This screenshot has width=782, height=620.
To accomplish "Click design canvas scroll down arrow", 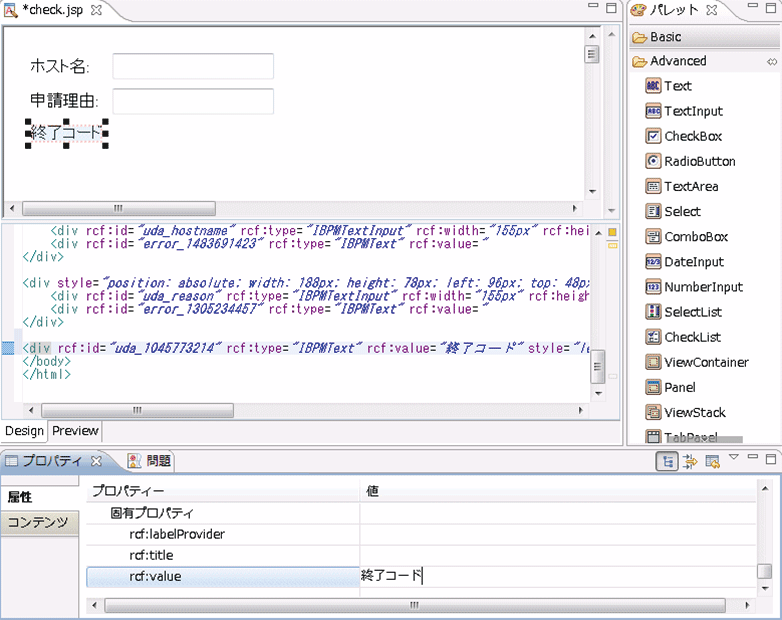I will point(592,192).
